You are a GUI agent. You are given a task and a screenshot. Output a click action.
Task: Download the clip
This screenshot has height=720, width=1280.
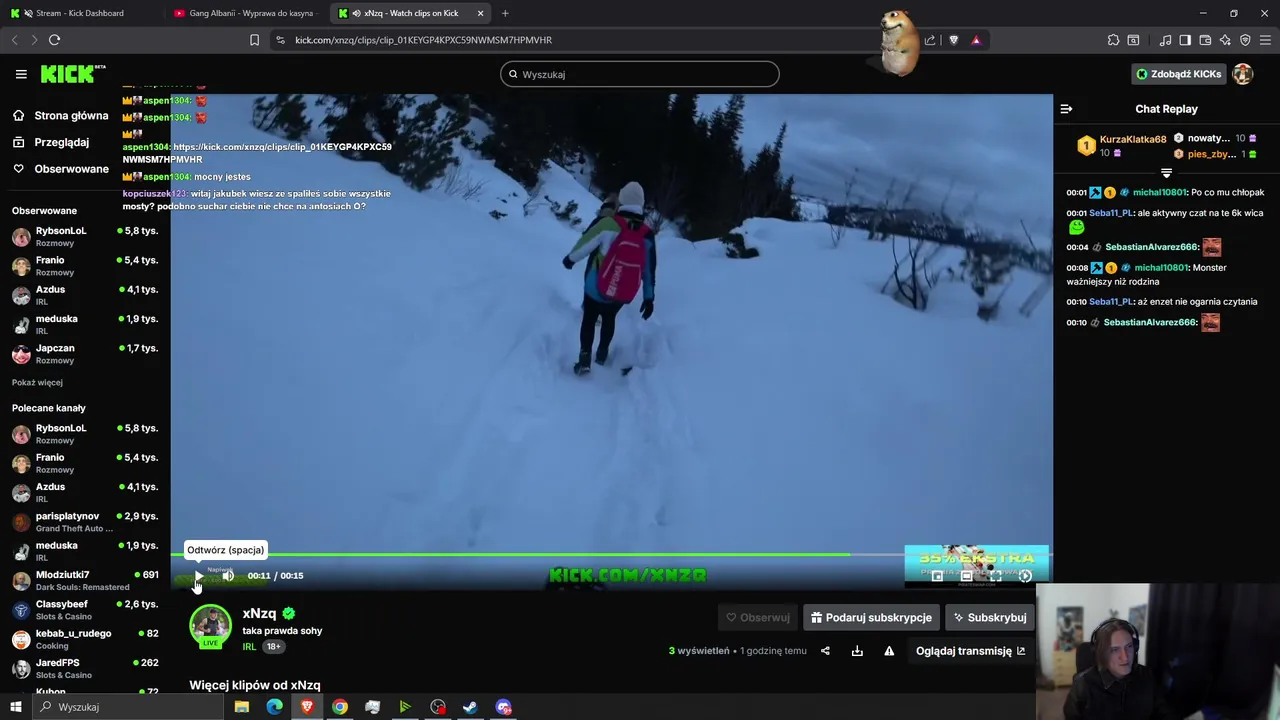coord(857,651)
